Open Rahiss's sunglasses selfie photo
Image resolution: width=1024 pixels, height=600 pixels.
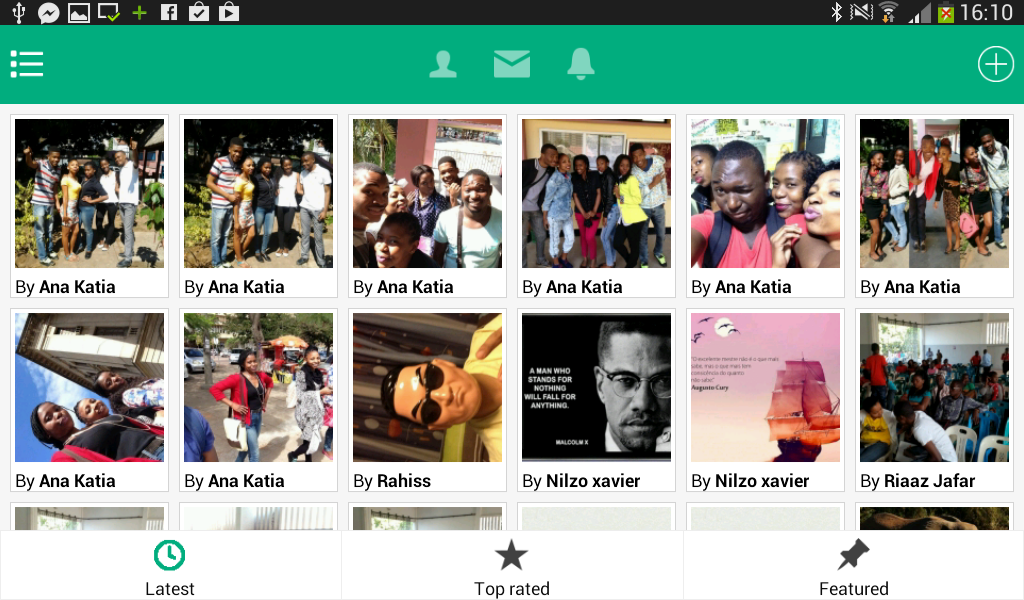[427, 387]
